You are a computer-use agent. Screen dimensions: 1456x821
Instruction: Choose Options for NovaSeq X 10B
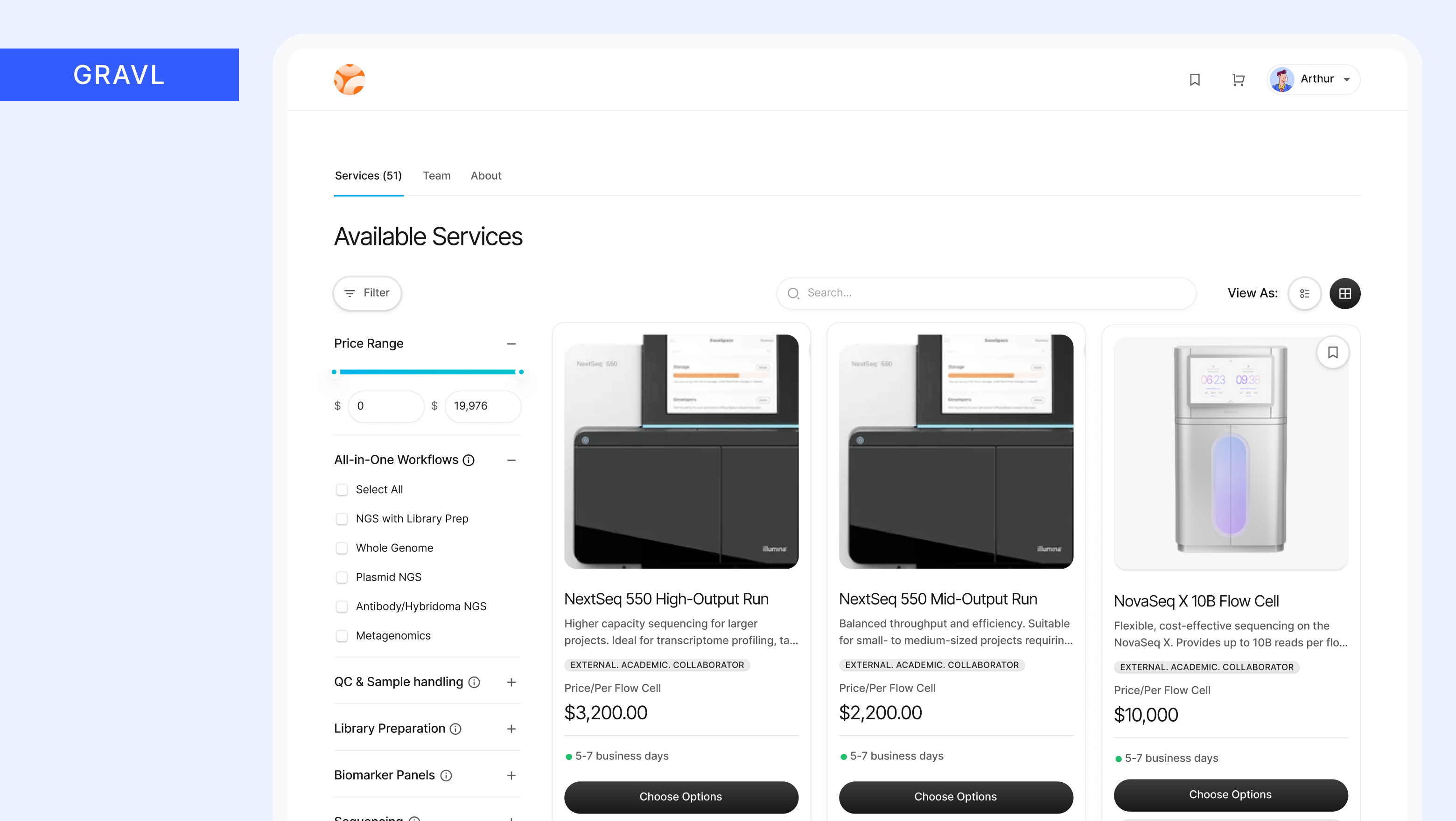(1231, 794)
